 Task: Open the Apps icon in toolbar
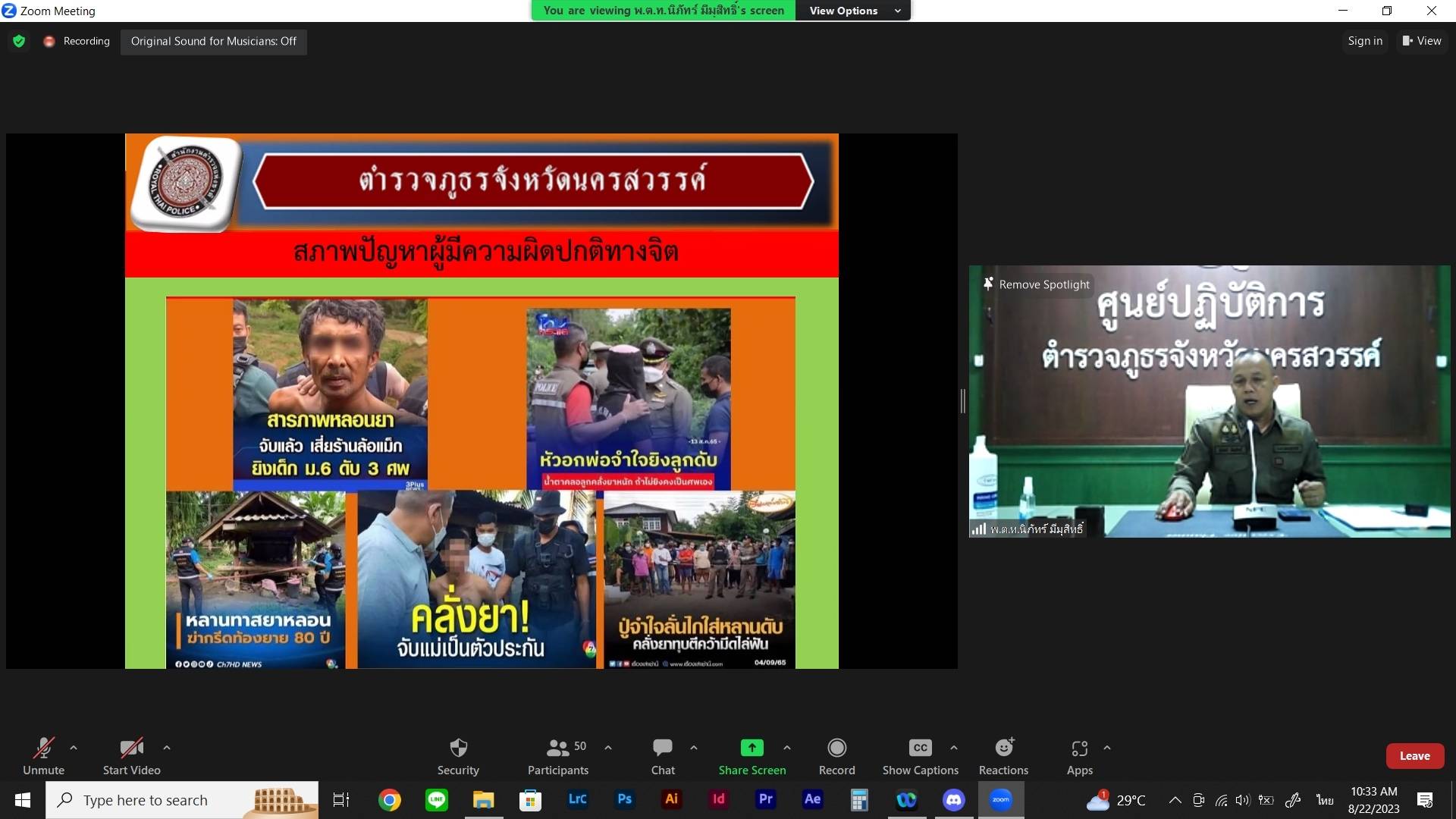click(x=1079, y=748)
